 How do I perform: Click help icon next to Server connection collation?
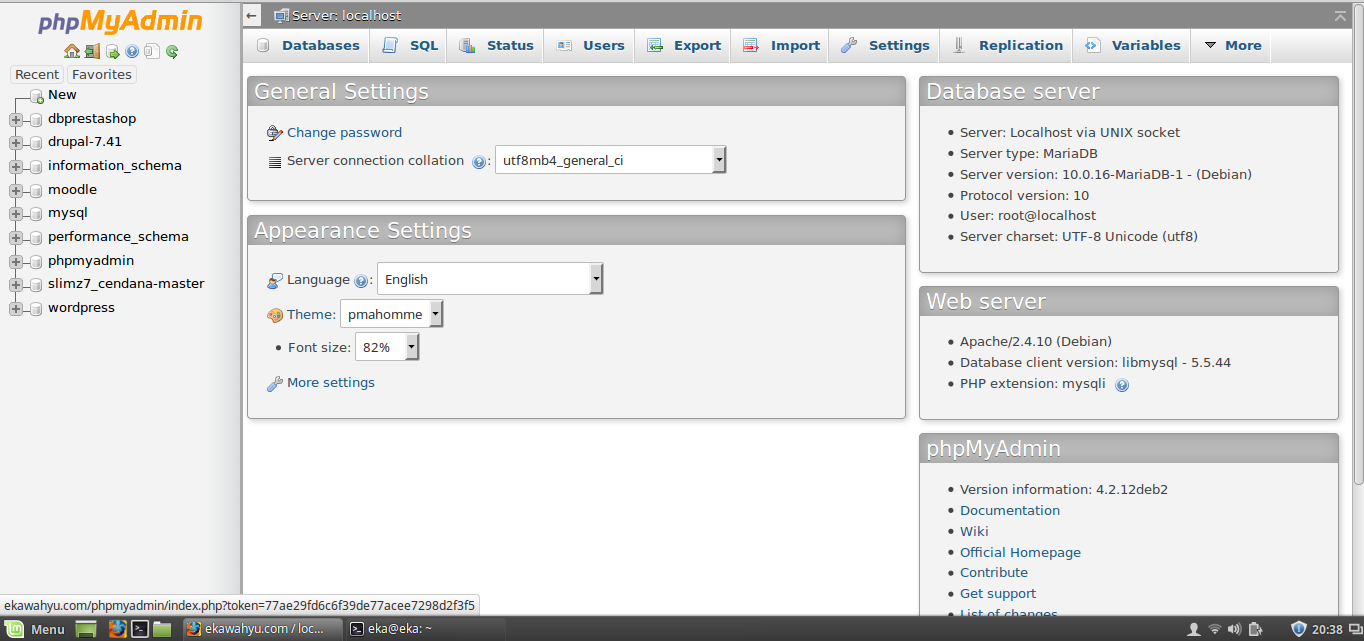(479, 161)
